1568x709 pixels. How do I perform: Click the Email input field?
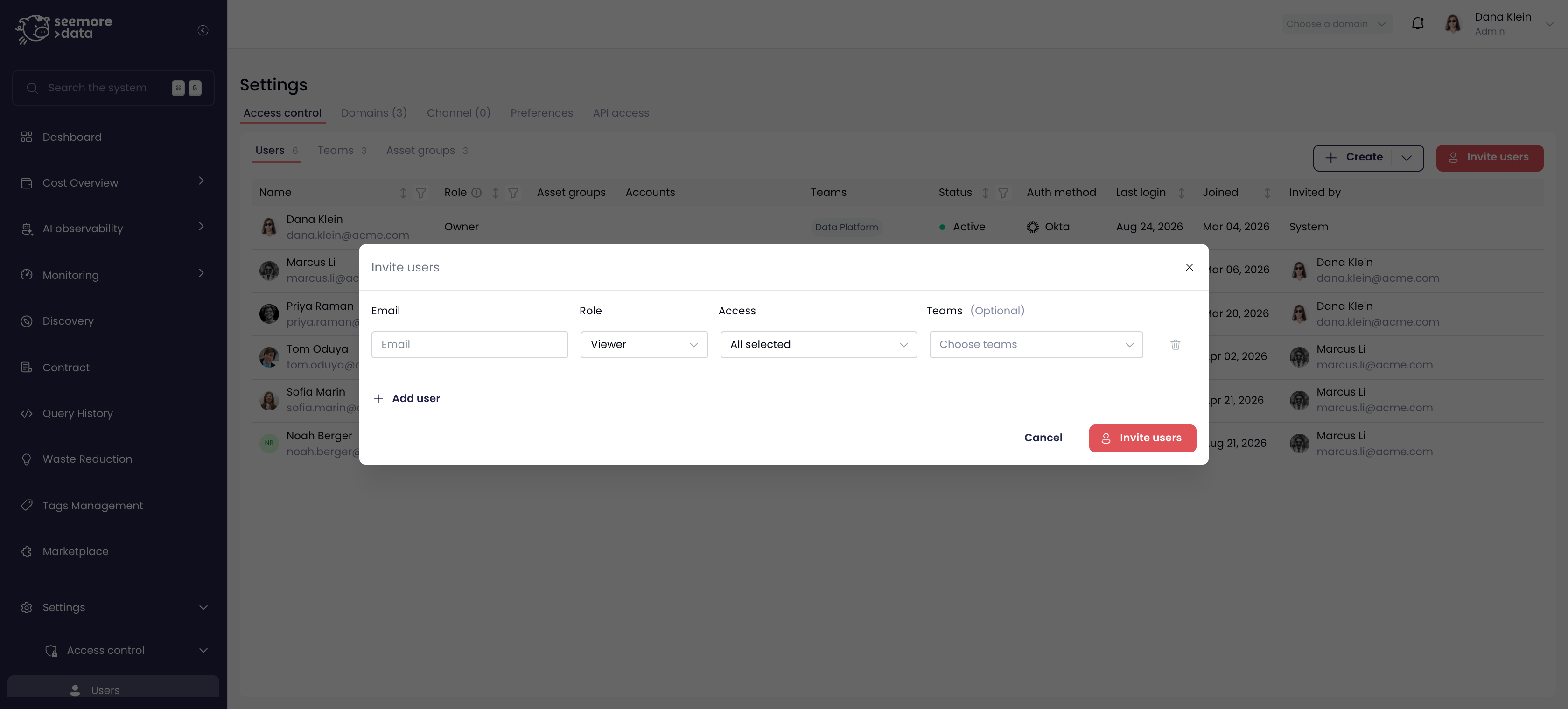point(469,344)
